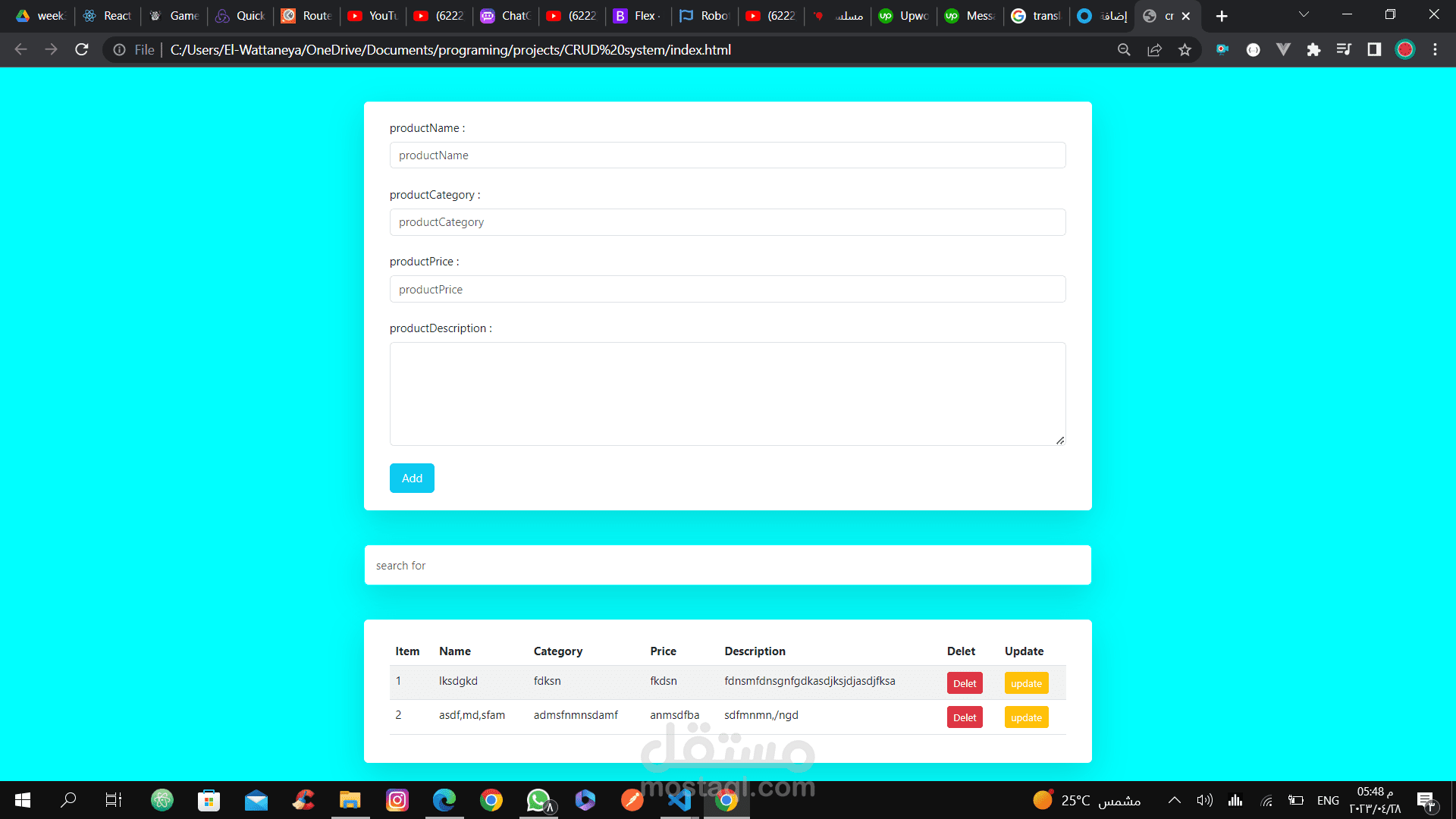The height and width of the screenshot is (819, 1456).
Task: Update the asdf,md,sfam product row
Action: (x=1026, y=717)
